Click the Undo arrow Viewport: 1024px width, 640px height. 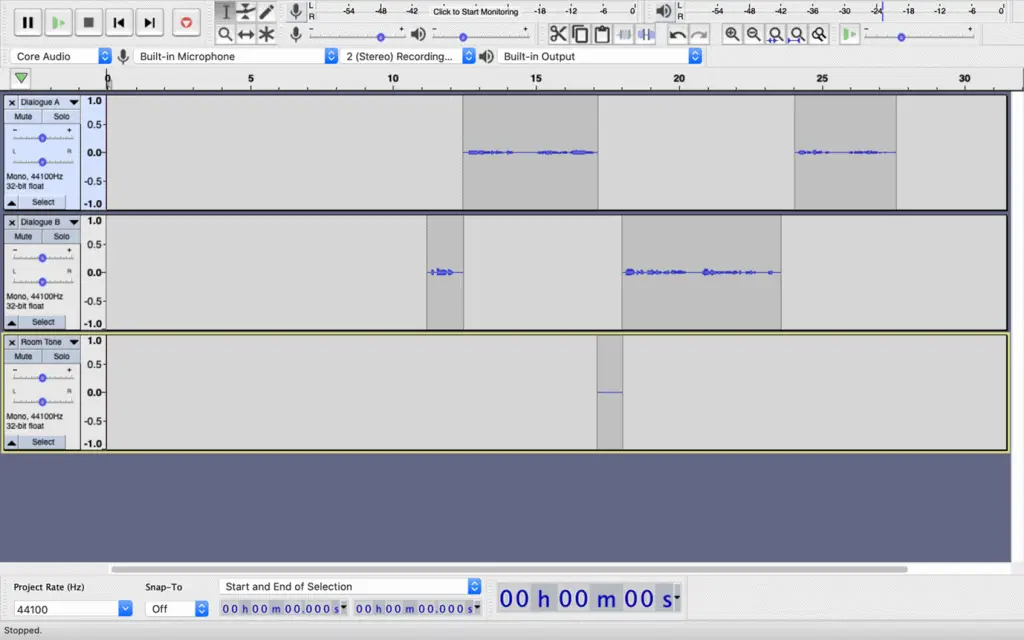pos(677,34)
